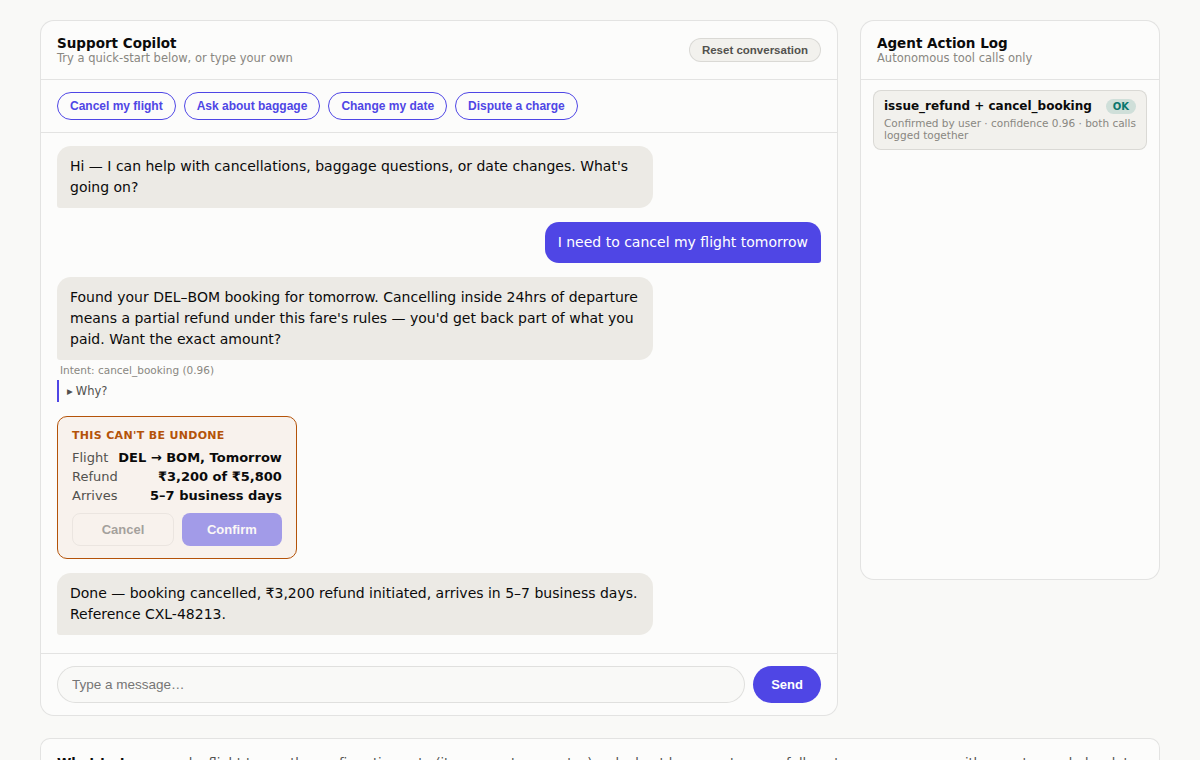This screenshot has width=1200, height=760.
Task: Click Cancel in the confirmation card
Action: pos(123,530)
